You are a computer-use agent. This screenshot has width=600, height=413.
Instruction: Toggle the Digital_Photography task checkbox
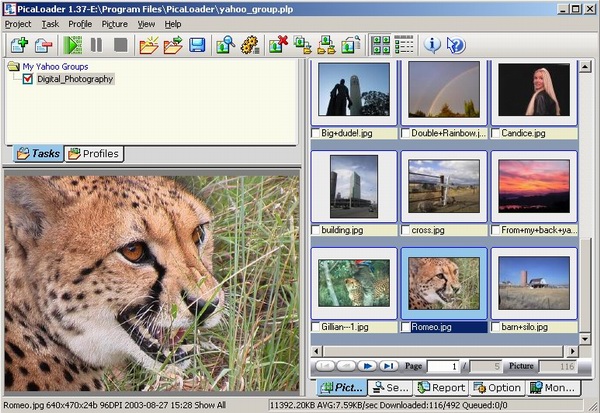point(28,79)
